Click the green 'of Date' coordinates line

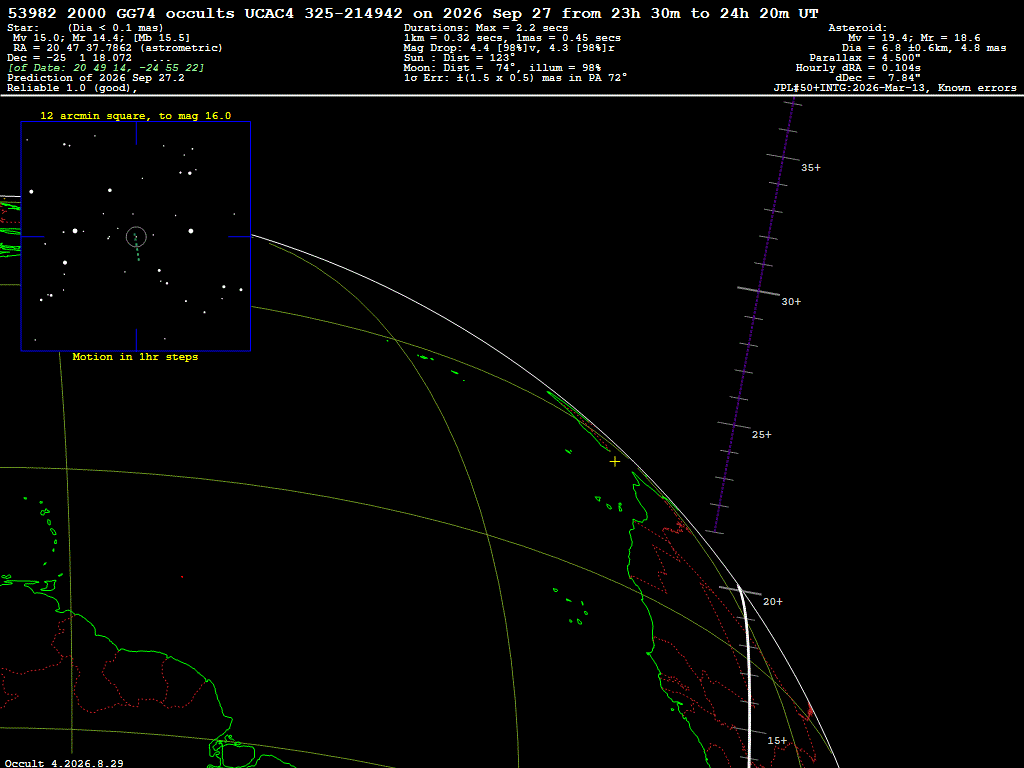(106, 68)
